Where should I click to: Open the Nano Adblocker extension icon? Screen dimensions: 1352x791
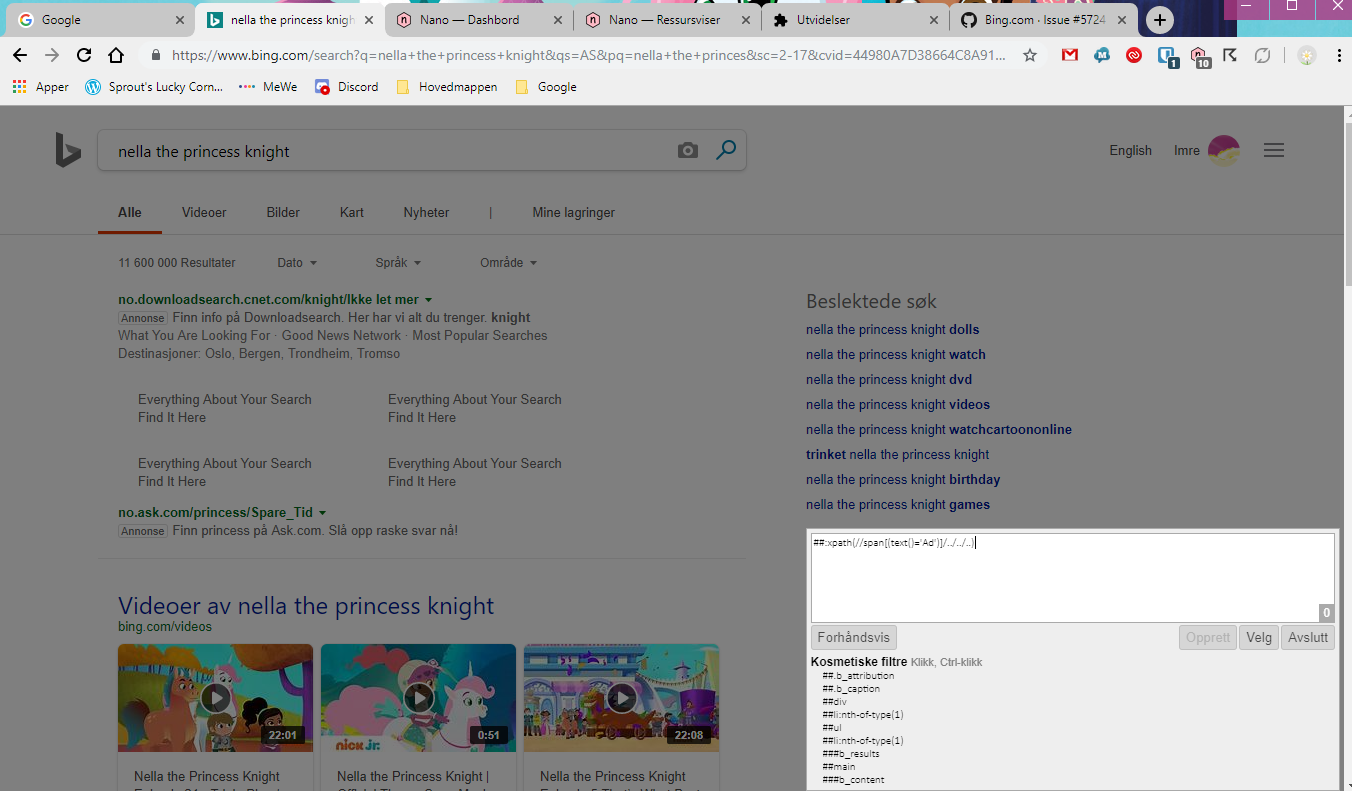pyautogui.click(x=1199, y=57)
